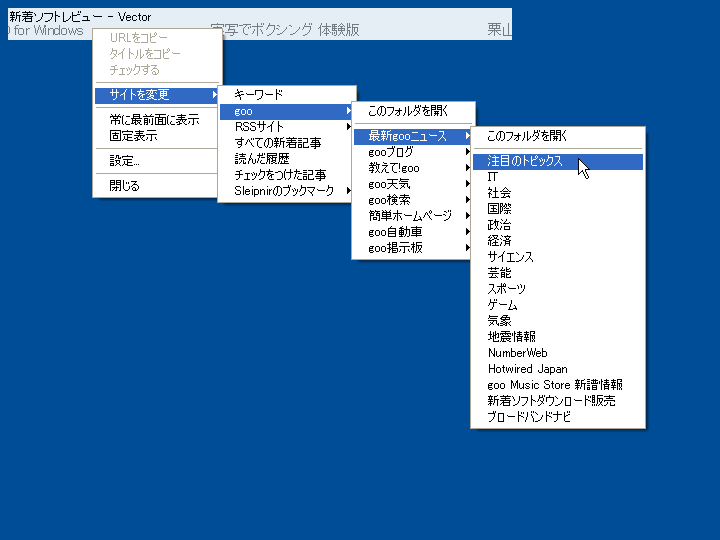Pick サイエンス from the news list
Image resolution: width=720 pixels, height=540 pixels.
[x=558, y=257]
